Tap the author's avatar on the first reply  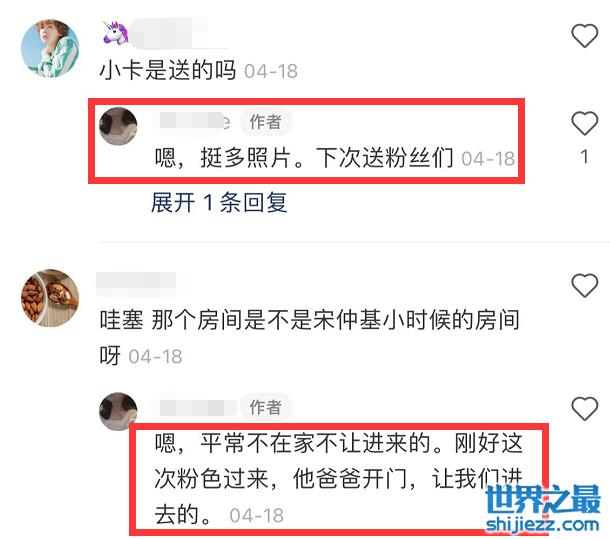point(118,126)
